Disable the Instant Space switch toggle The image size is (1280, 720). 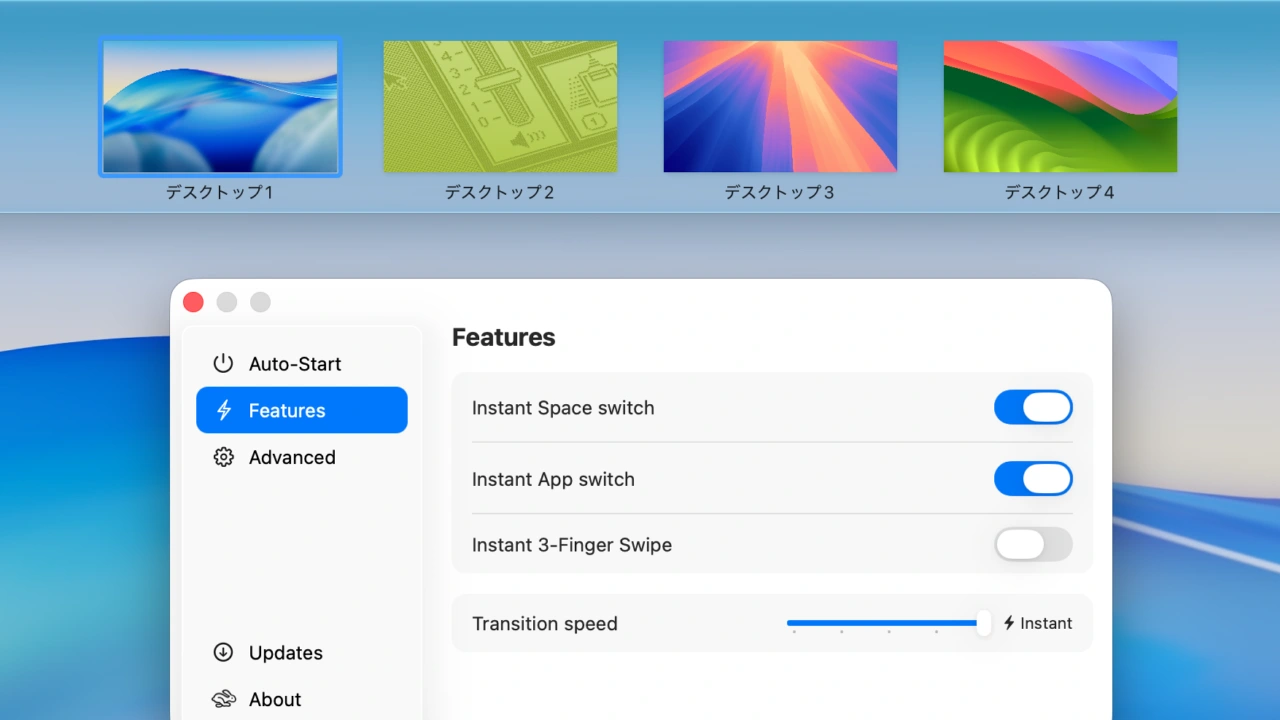(1033, 408)
